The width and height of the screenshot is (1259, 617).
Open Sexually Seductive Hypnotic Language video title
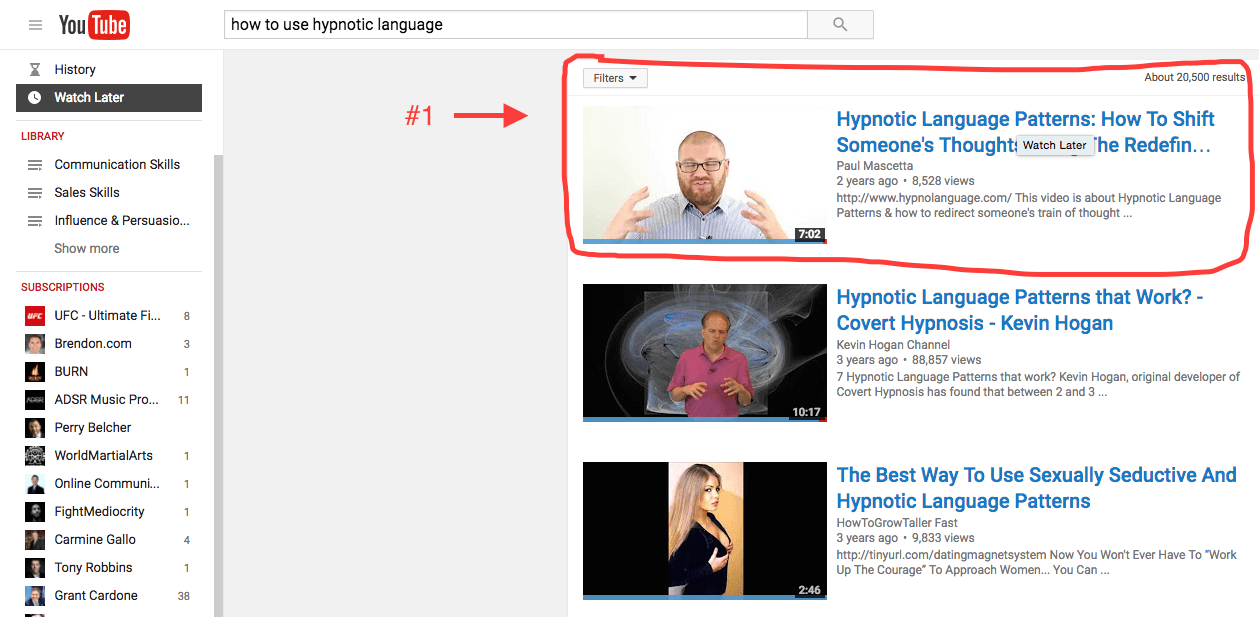coord(1036,488)
